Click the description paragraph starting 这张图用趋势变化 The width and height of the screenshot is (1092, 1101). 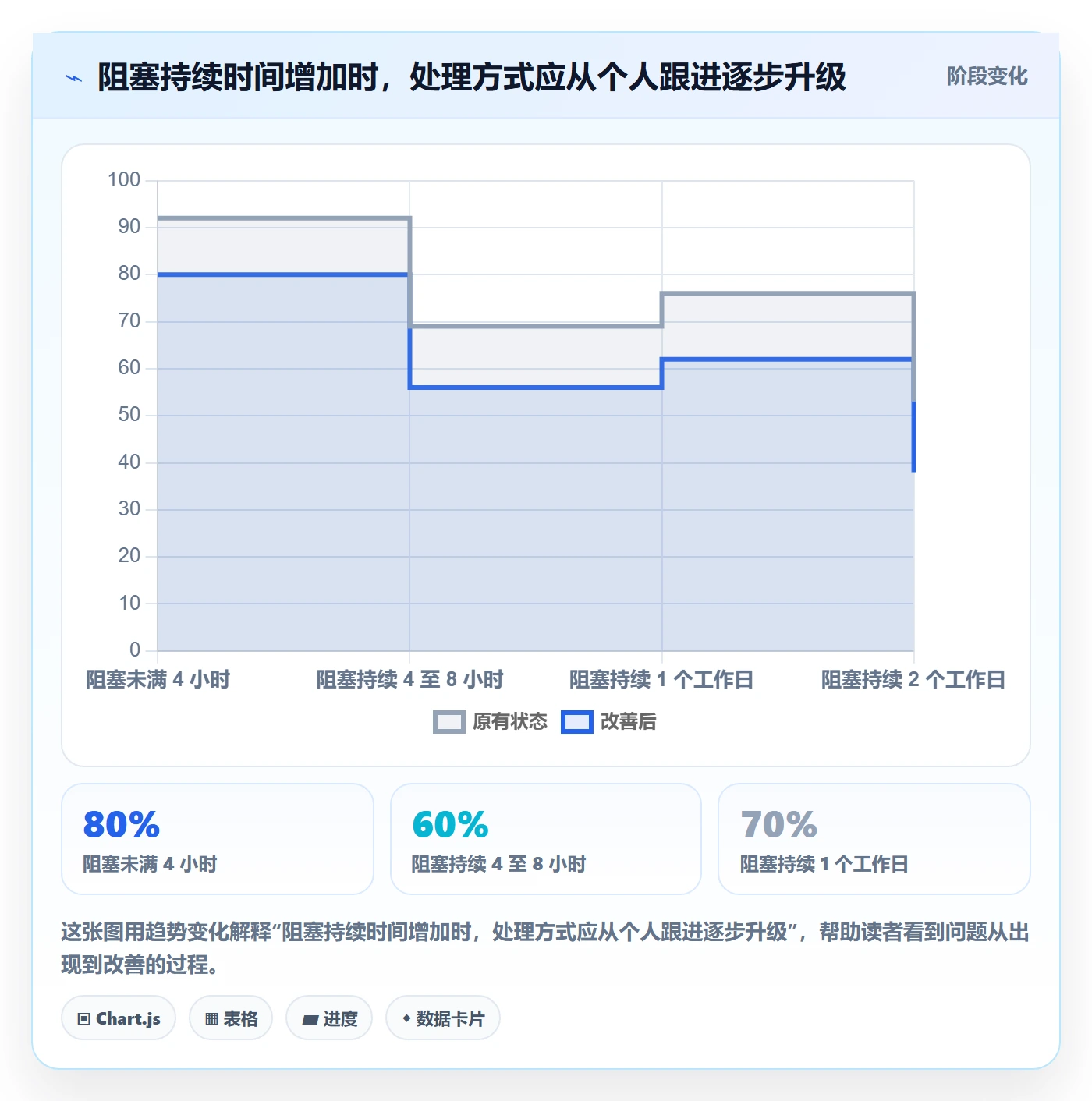point(545,948)
